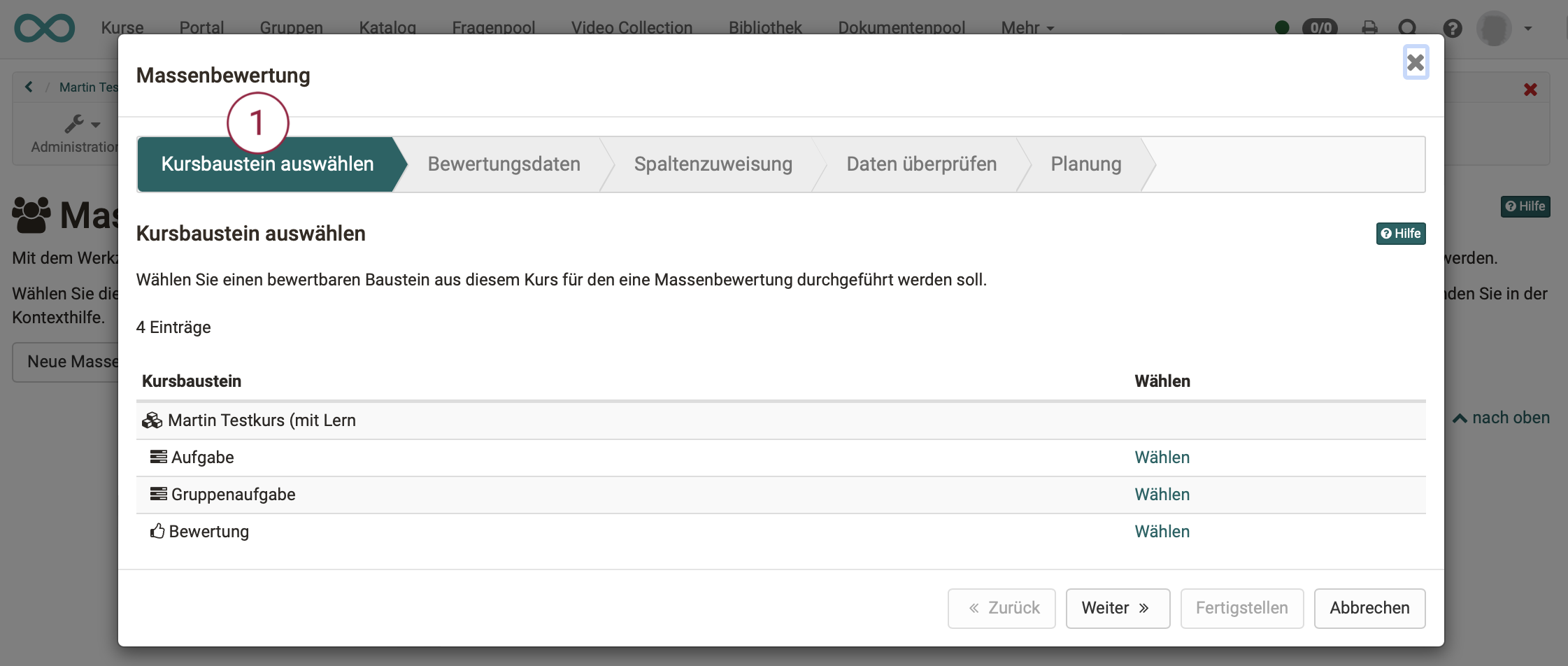This screenshot has width=1568, height=666.
Task: Expand the Mehr menu
Action: click(1027, 28)
